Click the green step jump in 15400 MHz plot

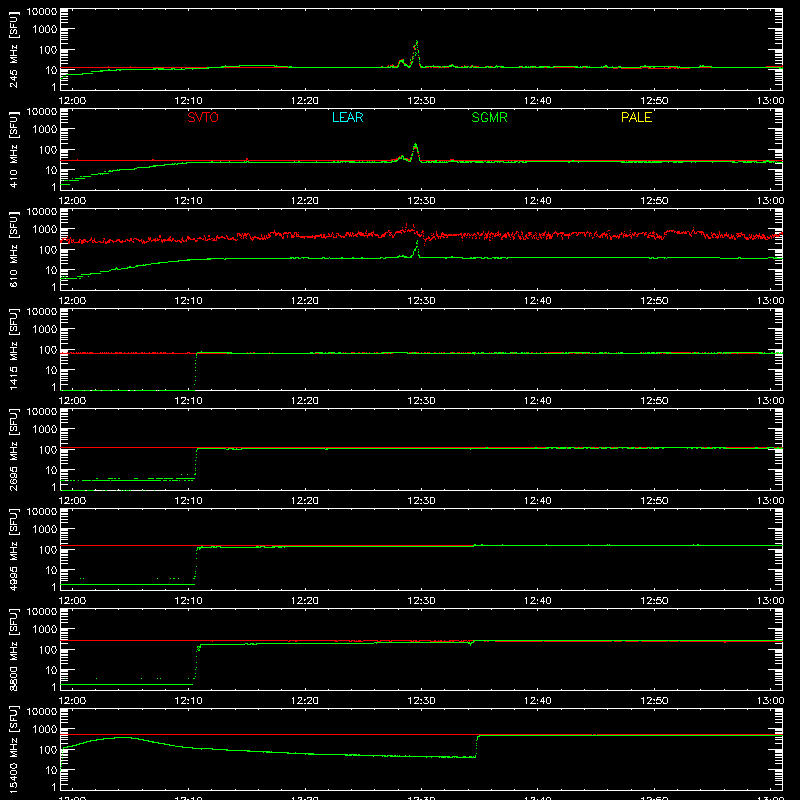pyautogui.click(x=477, y=746)
